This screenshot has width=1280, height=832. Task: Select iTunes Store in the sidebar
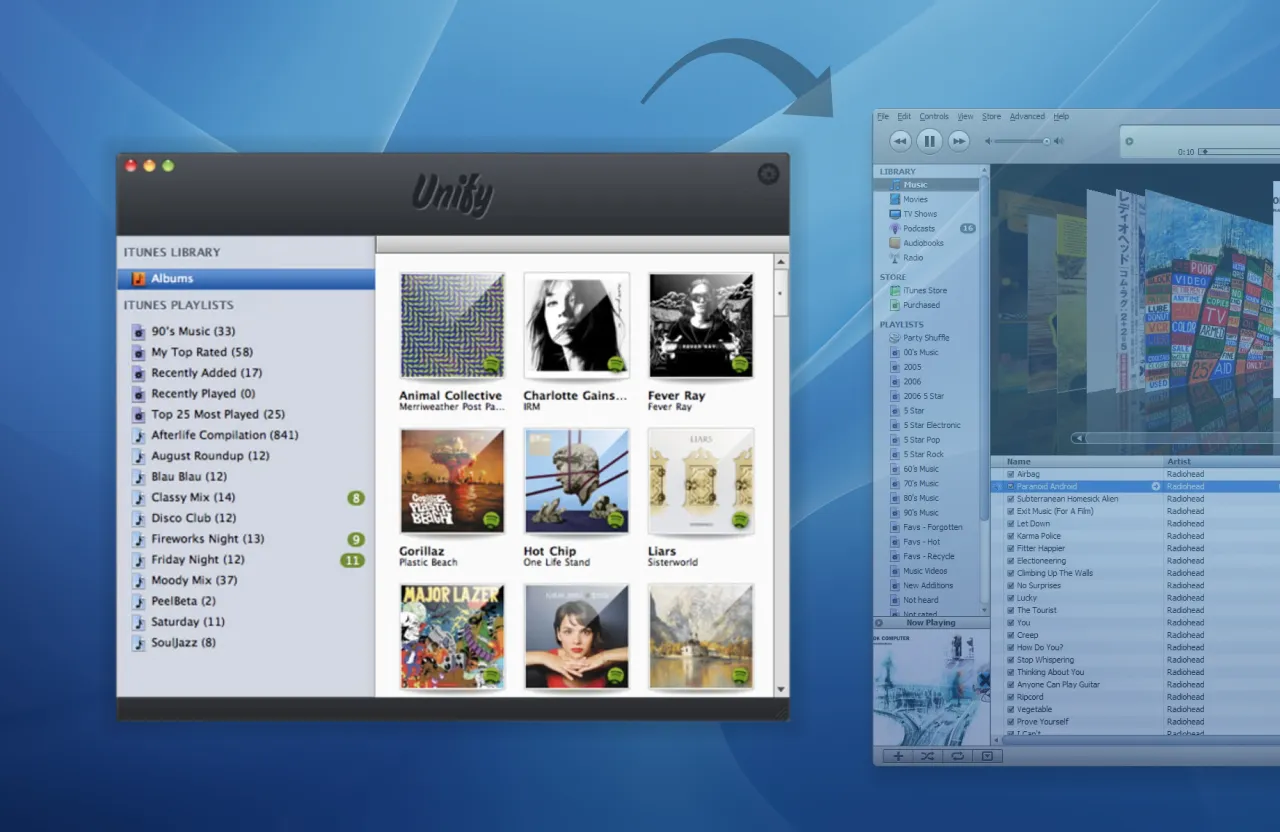pyautogui.click(x=924, y=290)
